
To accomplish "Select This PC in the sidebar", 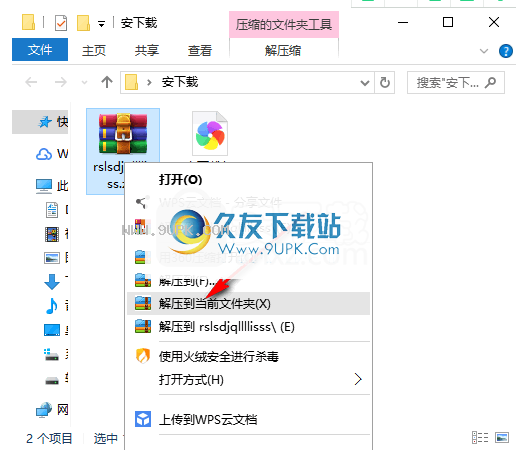I will coord(44,186).
